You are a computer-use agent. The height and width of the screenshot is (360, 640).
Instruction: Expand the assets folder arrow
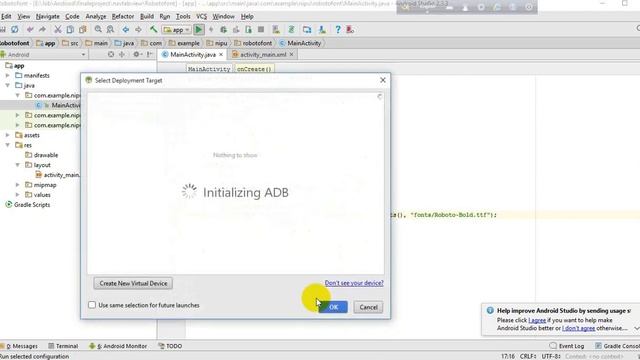(8, 135)
